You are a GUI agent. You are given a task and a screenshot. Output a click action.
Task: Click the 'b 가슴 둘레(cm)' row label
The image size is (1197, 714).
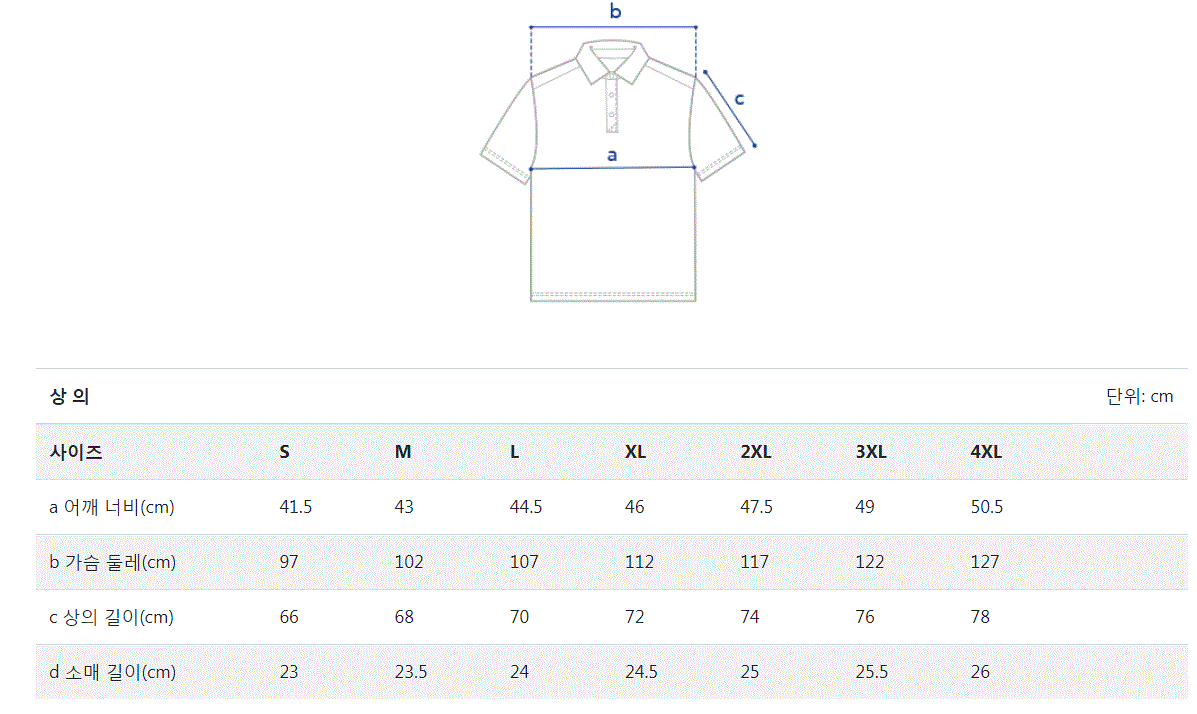(113, 562)
